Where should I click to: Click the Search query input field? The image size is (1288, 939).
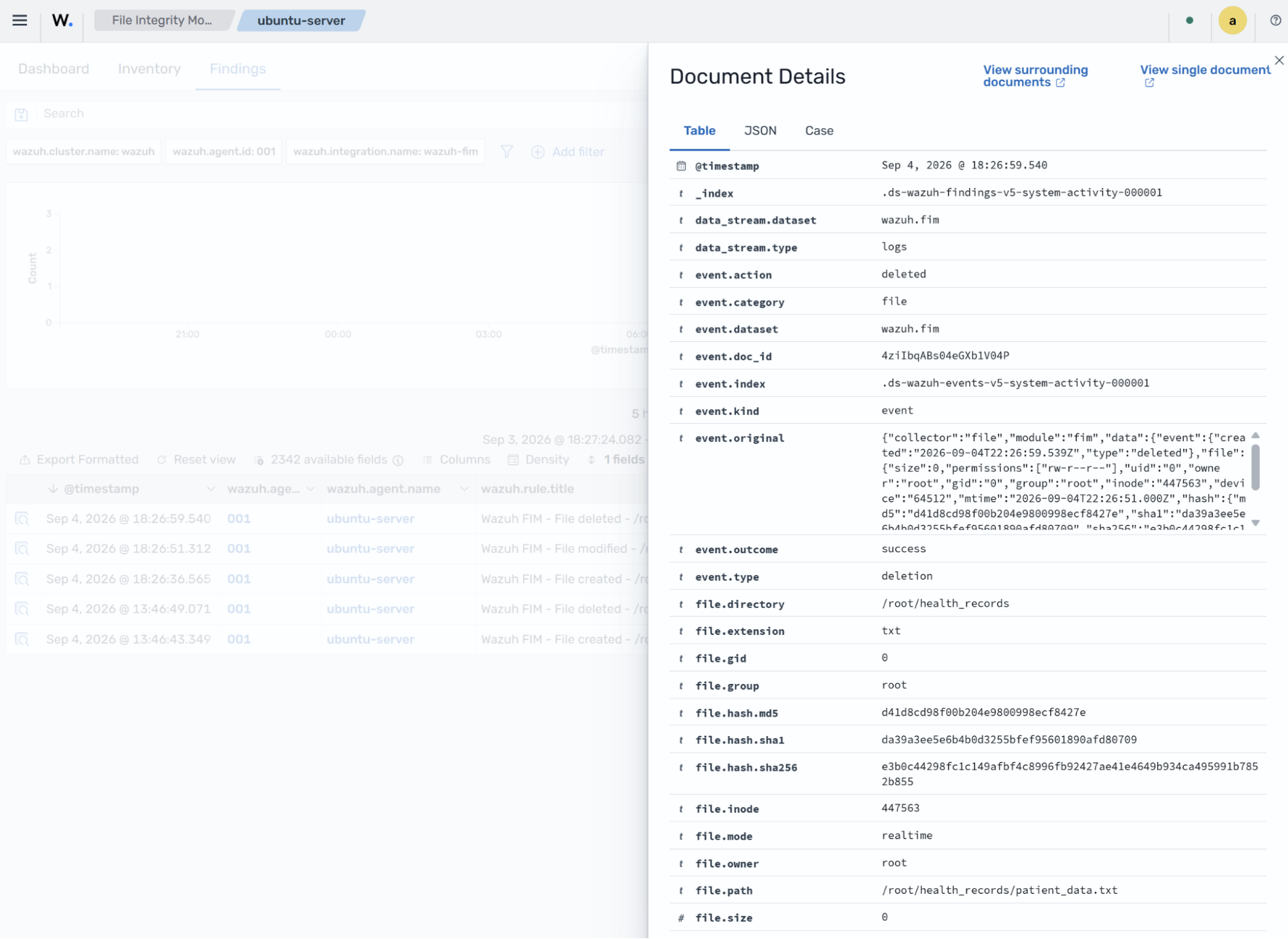click(x=341, y=114)
